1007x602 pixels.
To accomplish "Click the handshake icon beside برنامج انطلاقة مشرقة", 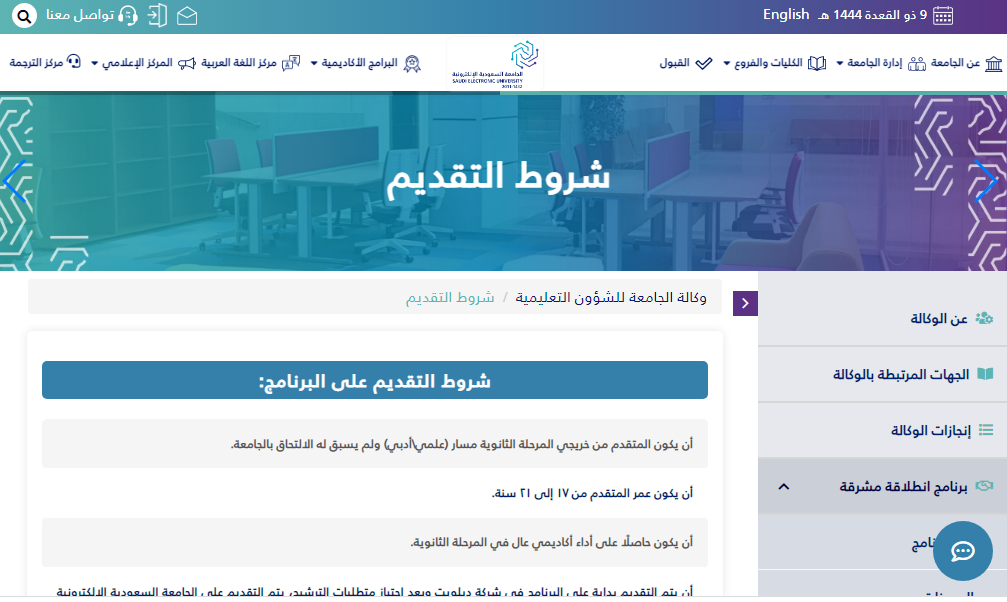I will [x=984, y=486].
